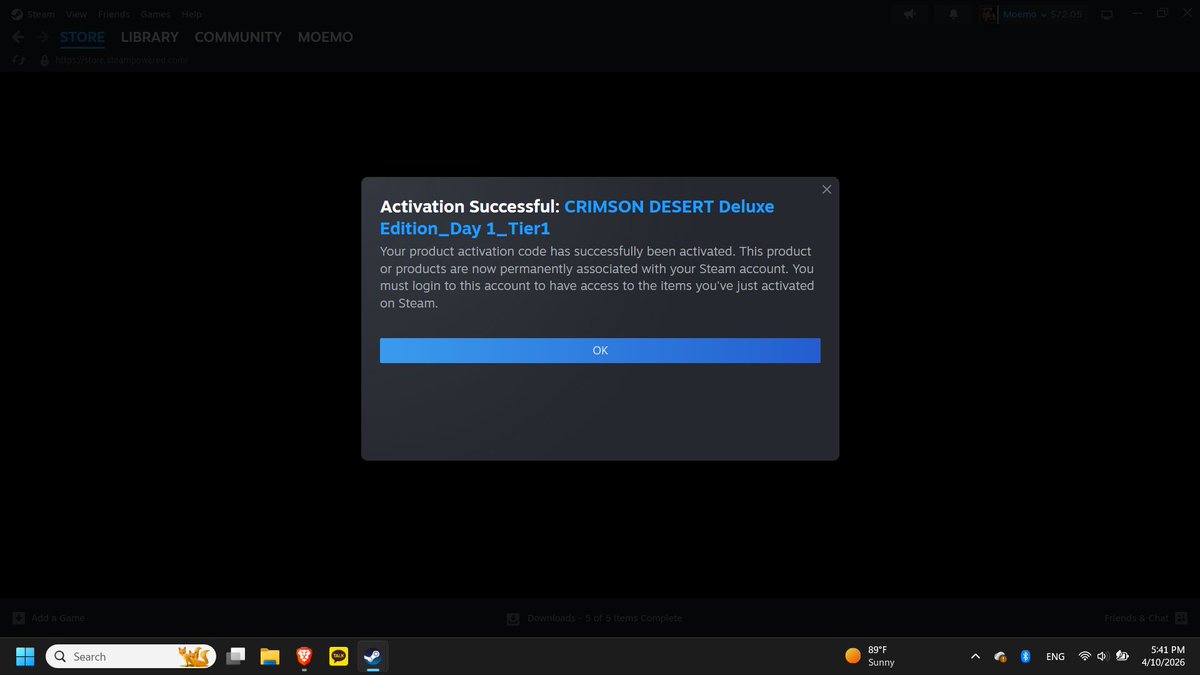Switch input language via ENG indicator
The width and height of the screenshot is (1200, 675).
coord(1055,656)
